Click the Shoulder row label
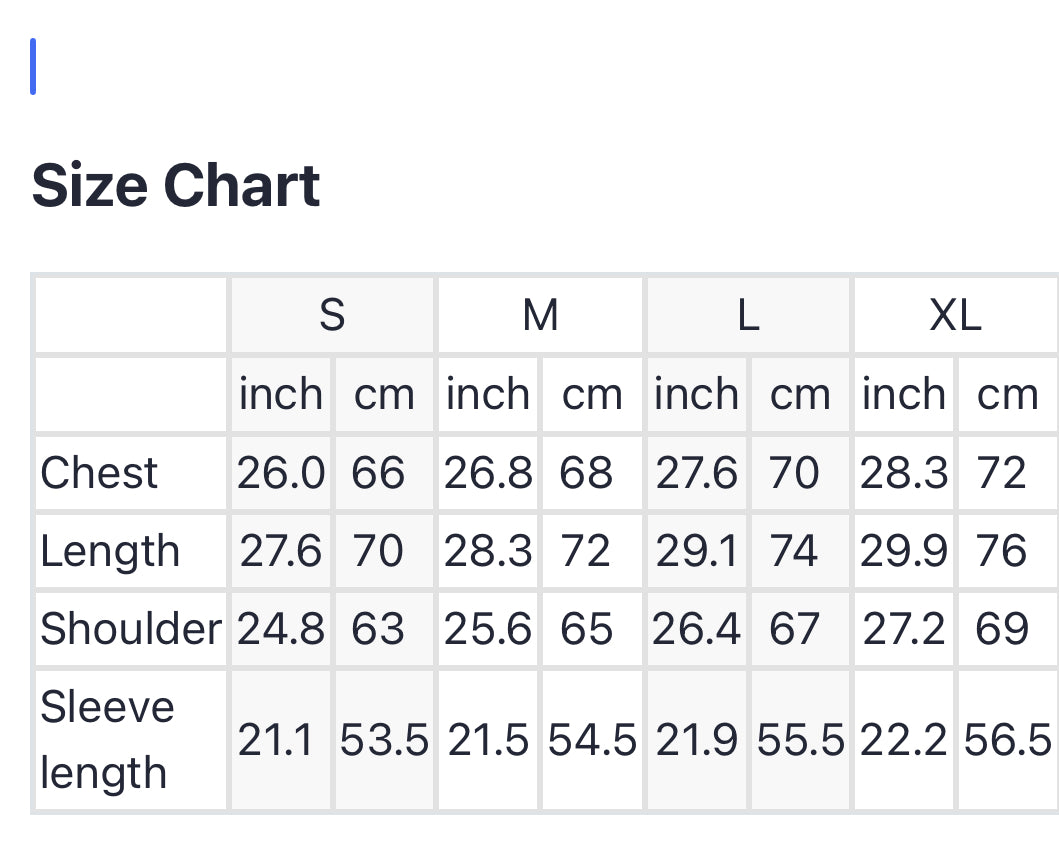 (x=130, y=629)
